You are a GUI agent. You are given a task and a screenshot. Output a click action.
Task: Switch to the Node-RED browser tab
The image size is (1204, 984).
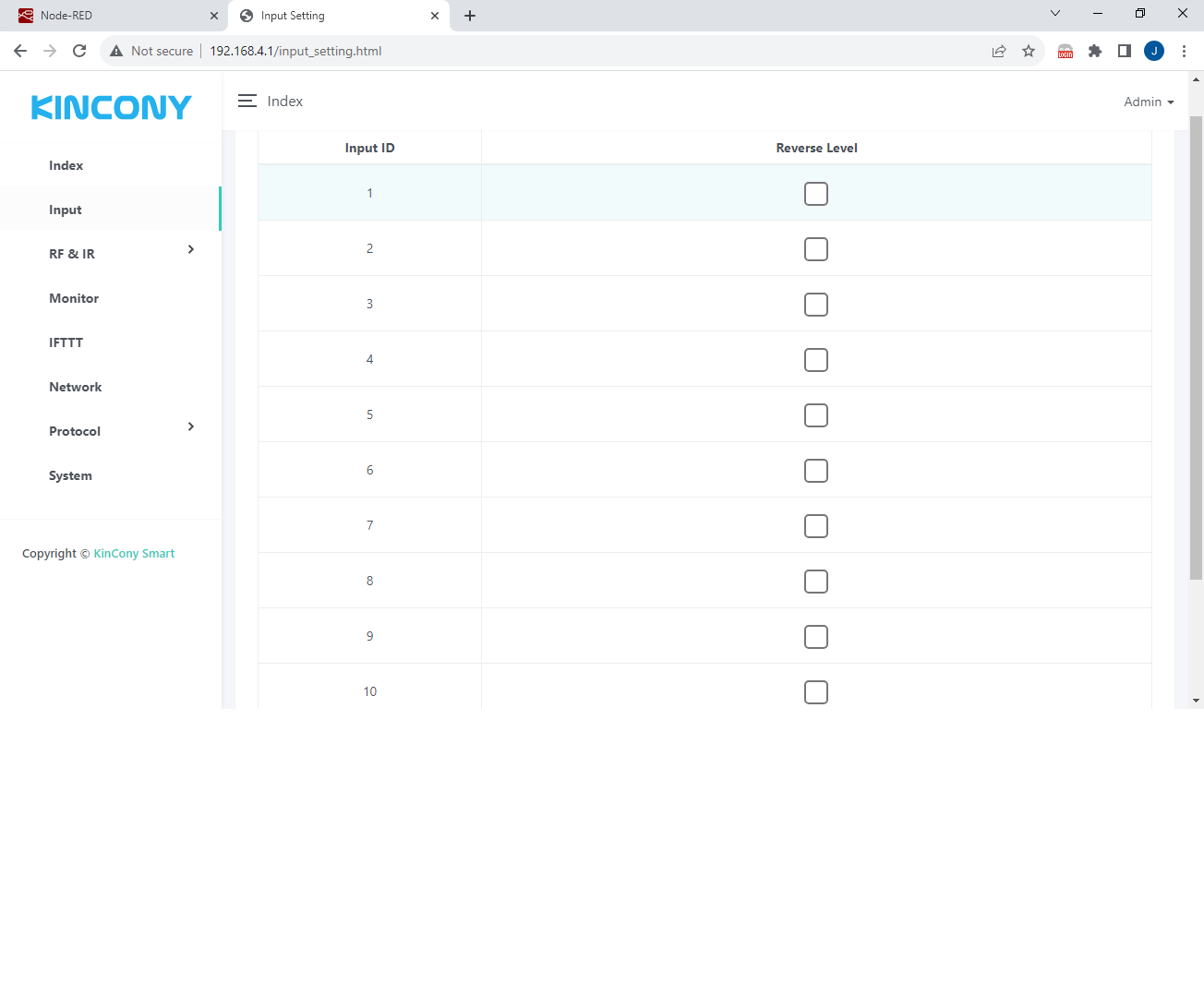111,16
